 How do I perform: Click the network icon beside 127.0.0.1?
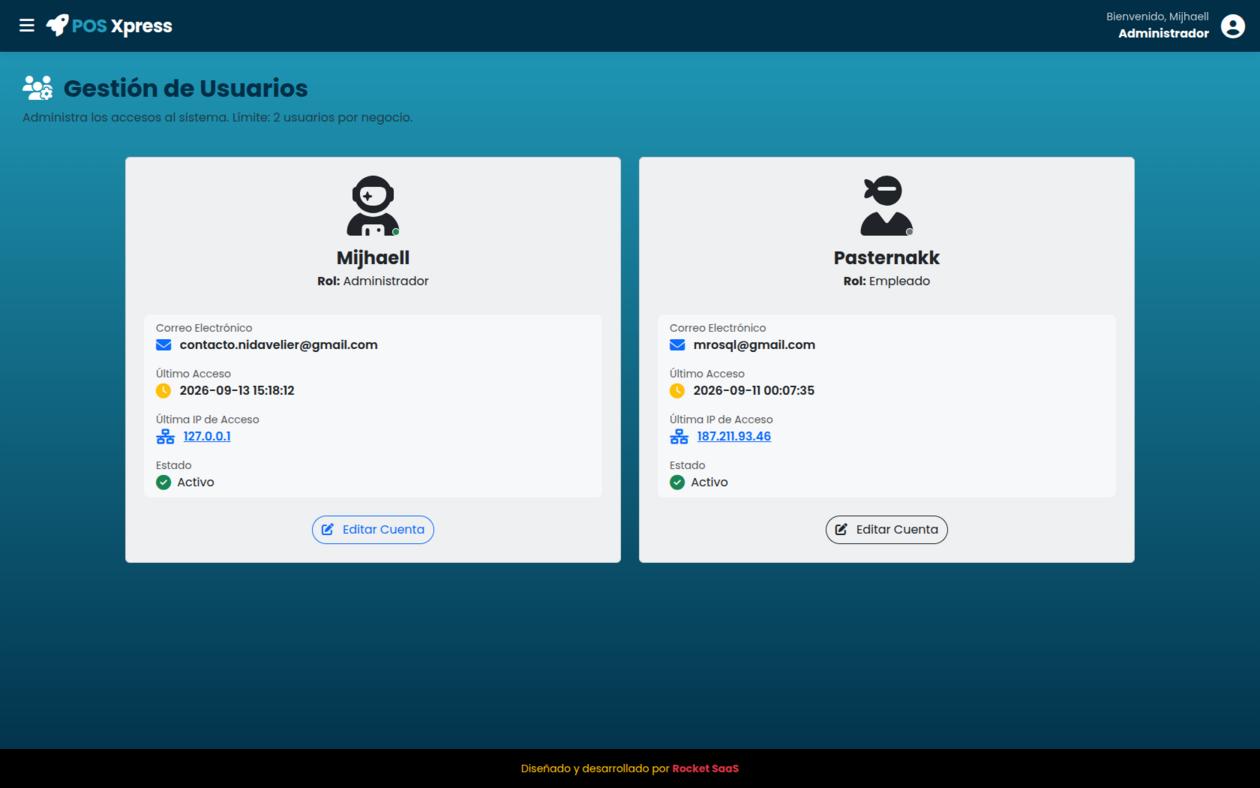click(165, 437)
